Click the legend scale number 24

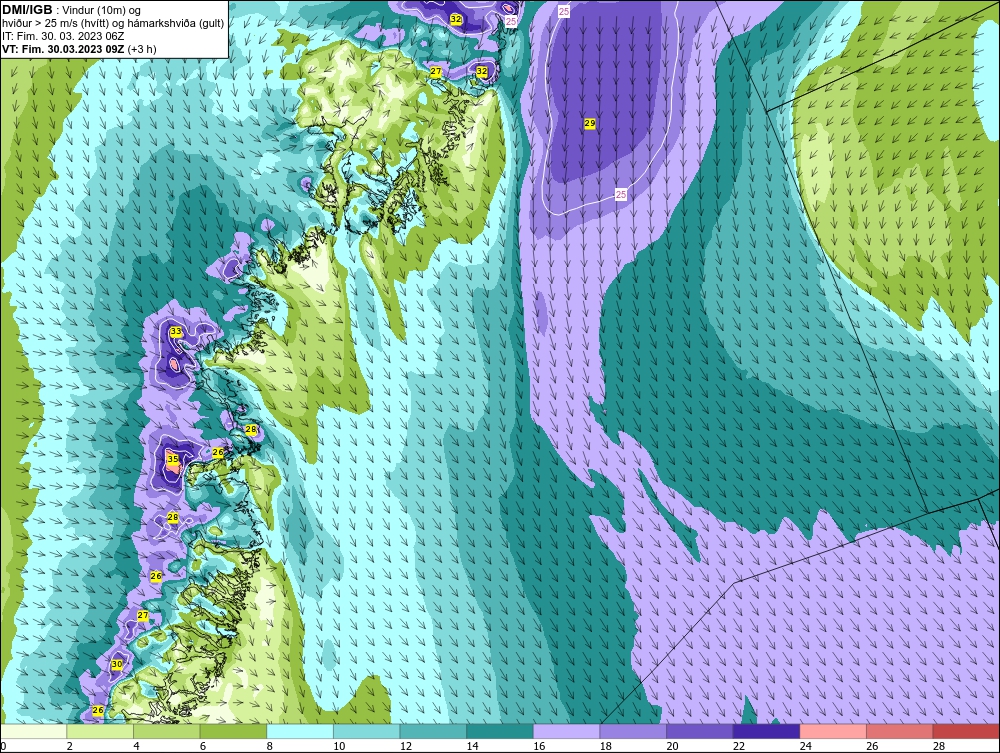point(805,746)
